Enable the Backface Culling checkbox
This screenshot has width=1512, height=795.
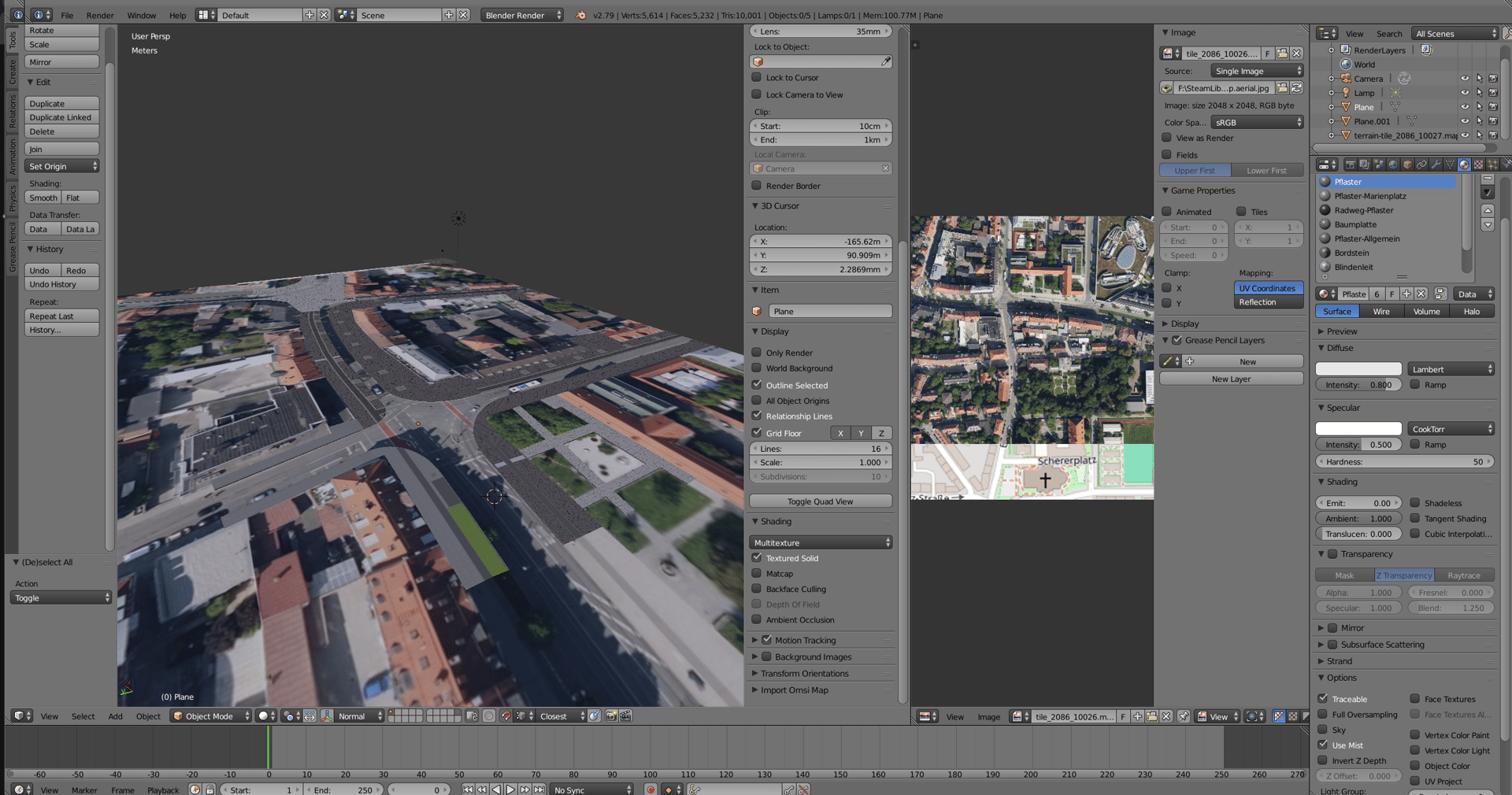click(757, 589)
